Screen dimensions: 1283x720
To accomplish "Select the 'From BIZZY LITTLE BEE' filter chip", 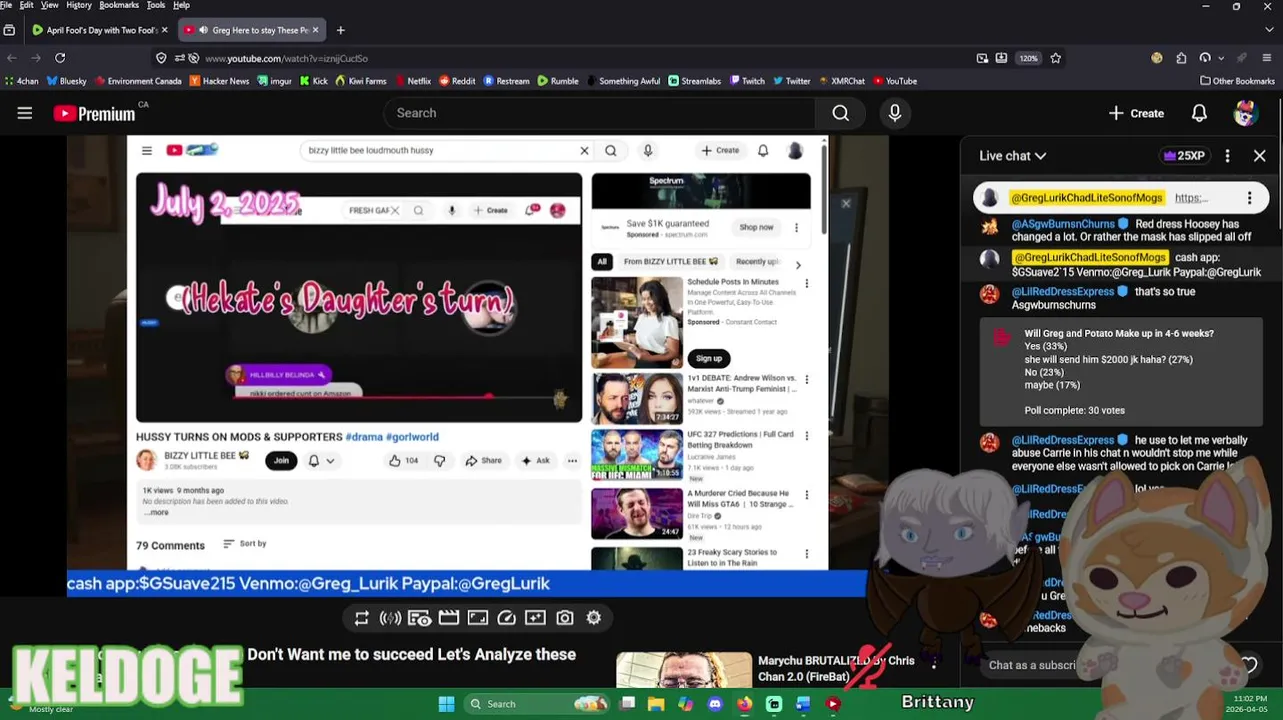I will coord(672,262).
